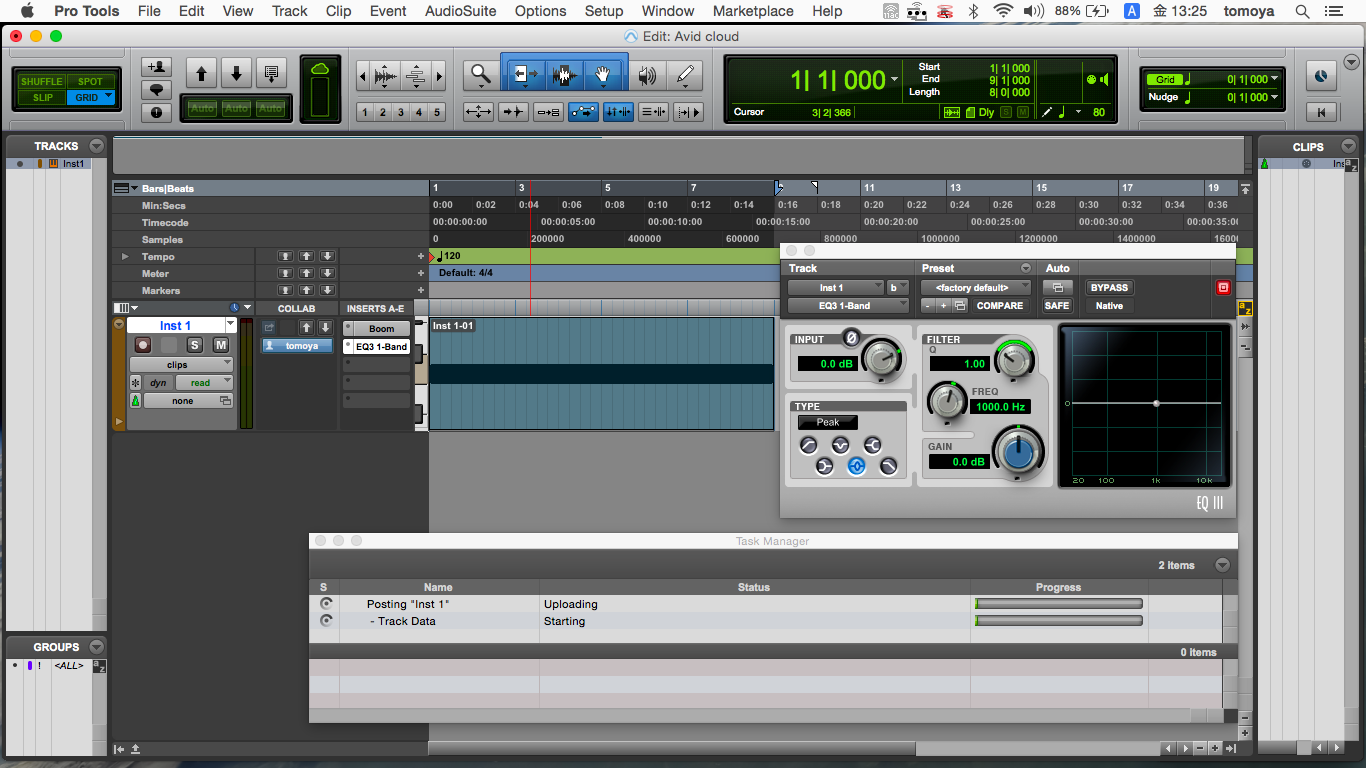This screenshot has height=768, width=1366.
Task: Select the High-Pass filter type icon
Action: coord(808,446)
